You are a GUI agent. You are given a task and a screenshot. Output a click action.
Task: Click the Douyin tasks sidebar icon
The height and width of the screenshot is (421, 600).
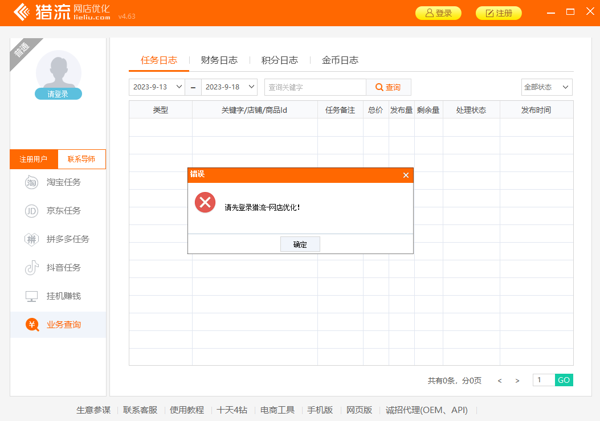31,268
